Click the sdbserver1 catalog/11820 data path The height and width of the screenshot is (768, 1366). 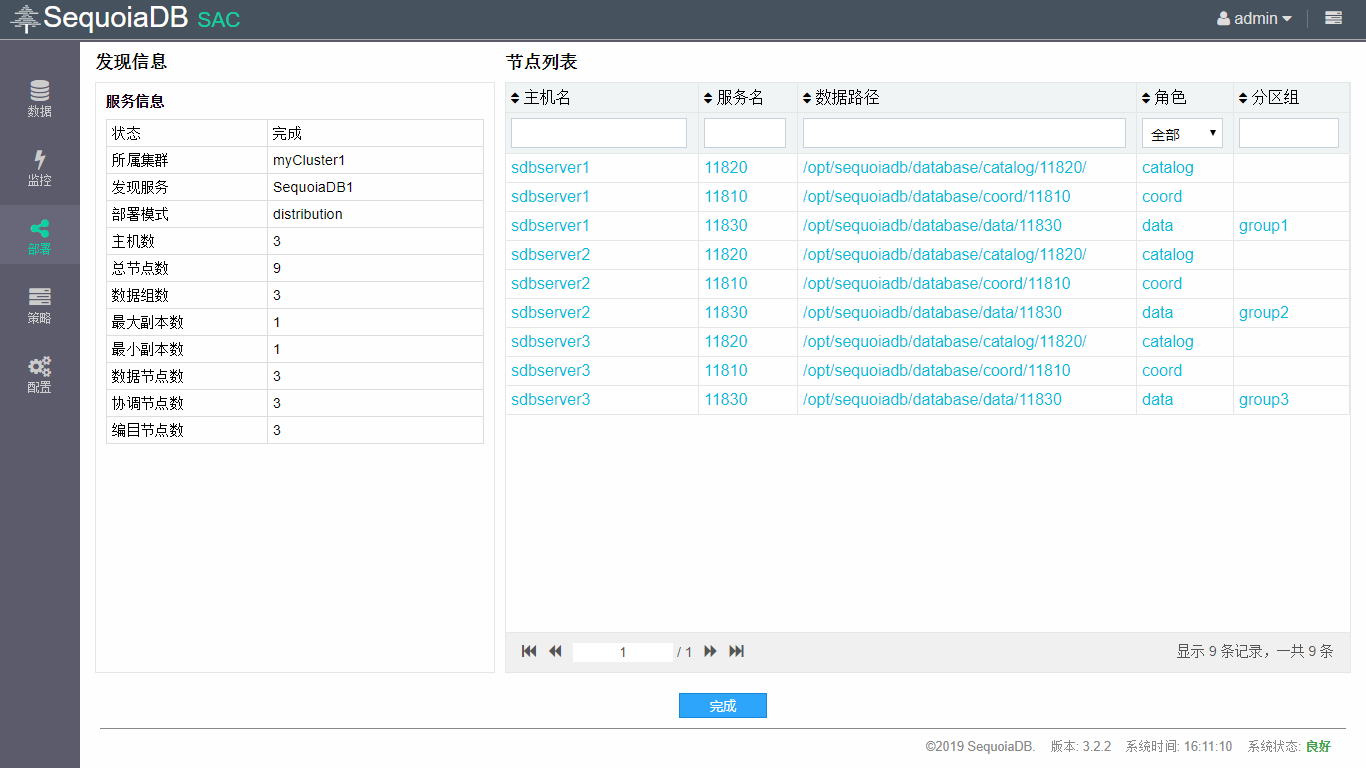coord(944,168)
